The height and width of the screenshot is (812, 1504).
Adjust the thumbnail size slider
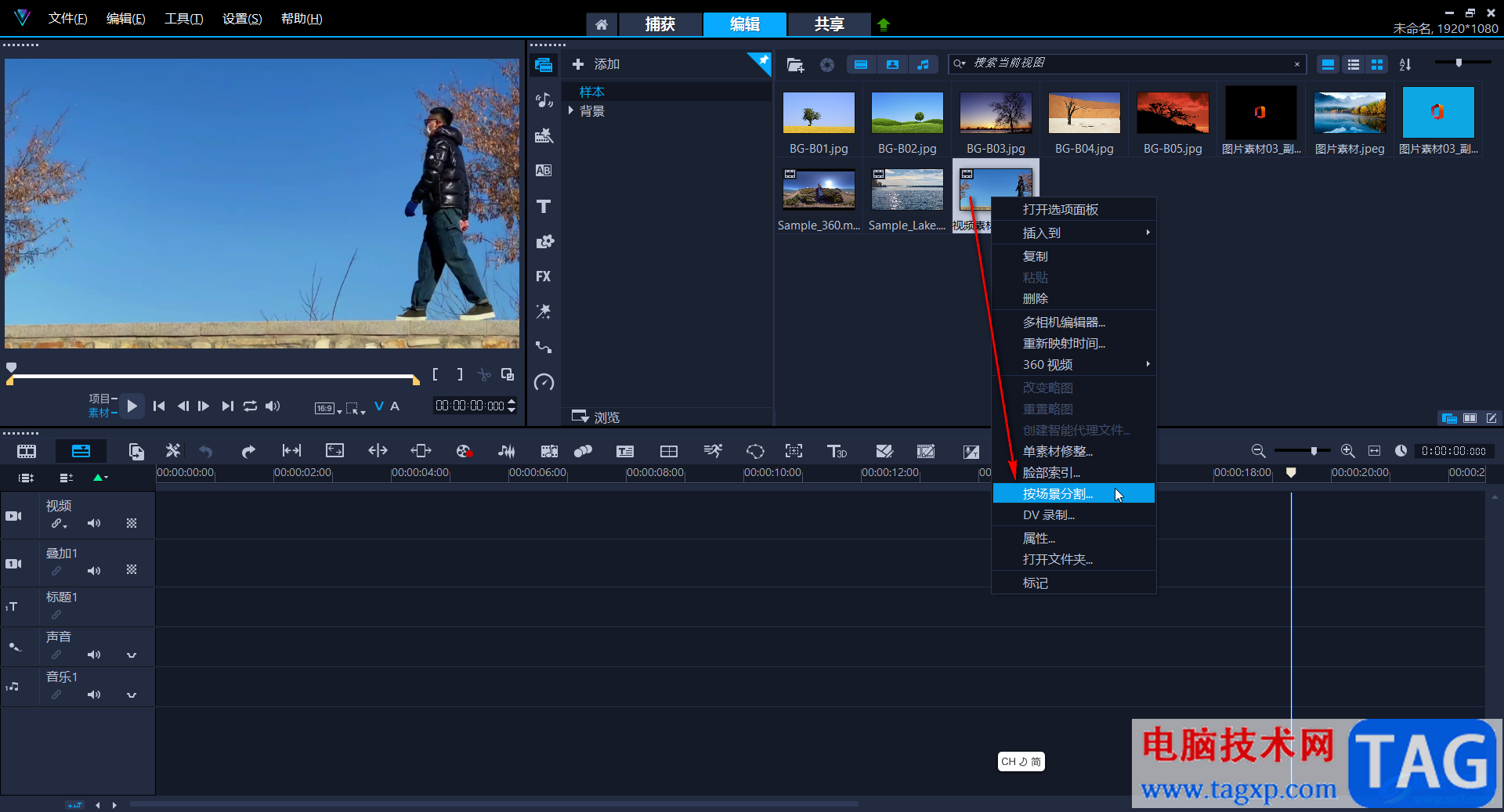1462,63
